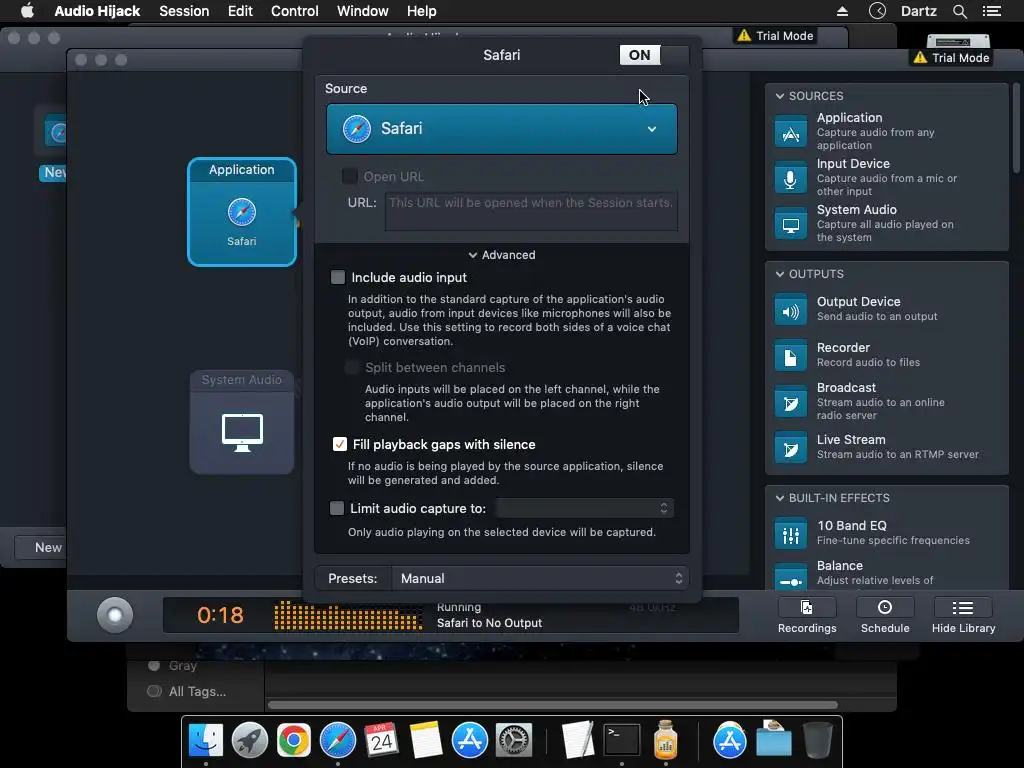Viewport: 1024px width, 768px height.
Task: Open the Edit menu
Action: (x=240, y=11)
